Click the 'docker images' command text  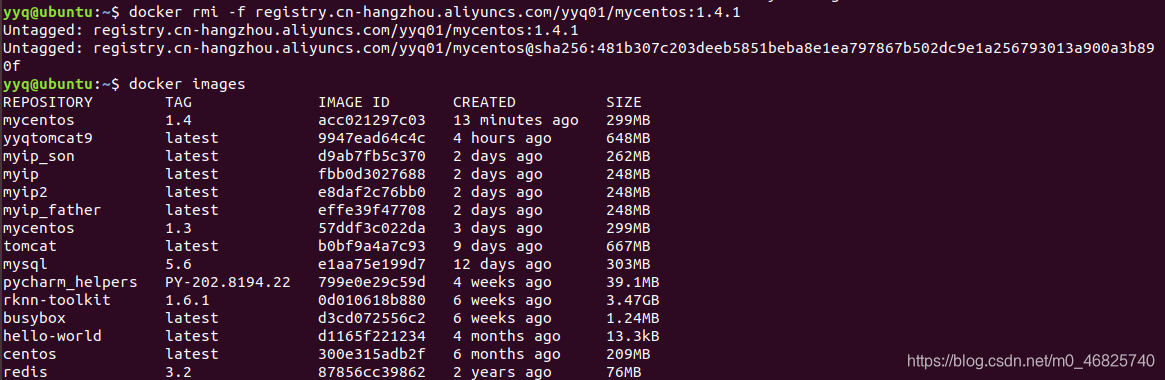187,84
